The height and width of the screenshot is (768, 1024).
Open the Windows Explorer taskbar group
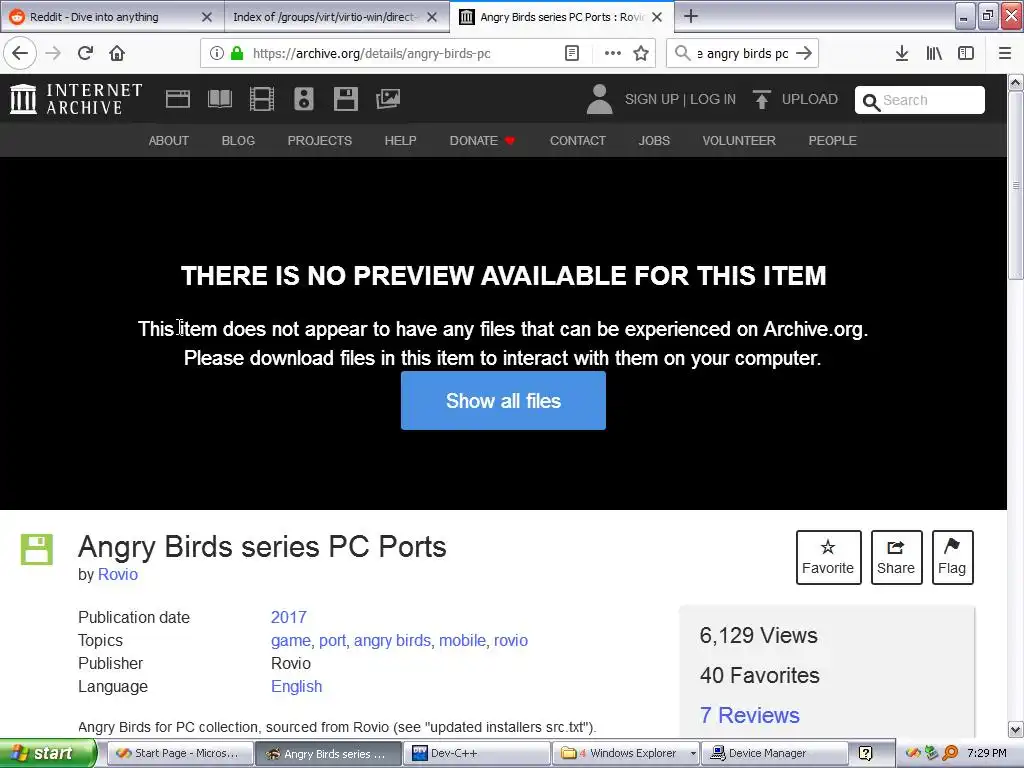(626, 754)
